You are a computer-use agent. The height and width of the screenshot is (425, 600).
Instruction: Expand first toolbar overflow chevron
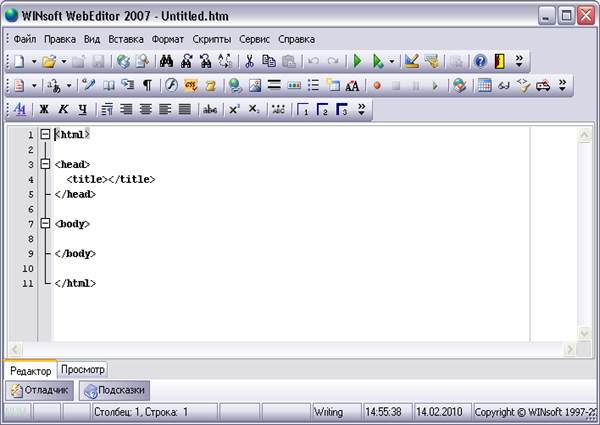point(519,61)
